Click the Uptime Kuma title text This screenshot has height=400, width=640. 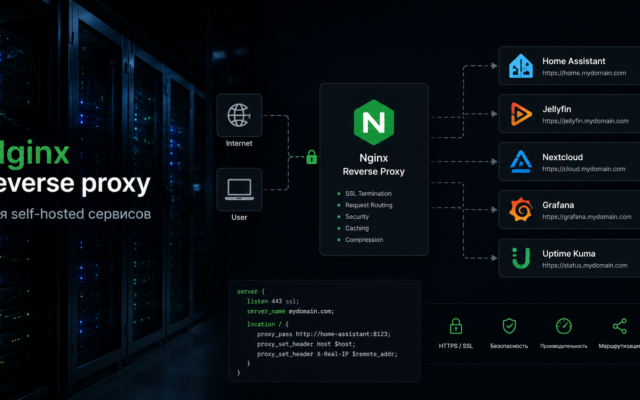pyautogui.click(x=569, y=253)
